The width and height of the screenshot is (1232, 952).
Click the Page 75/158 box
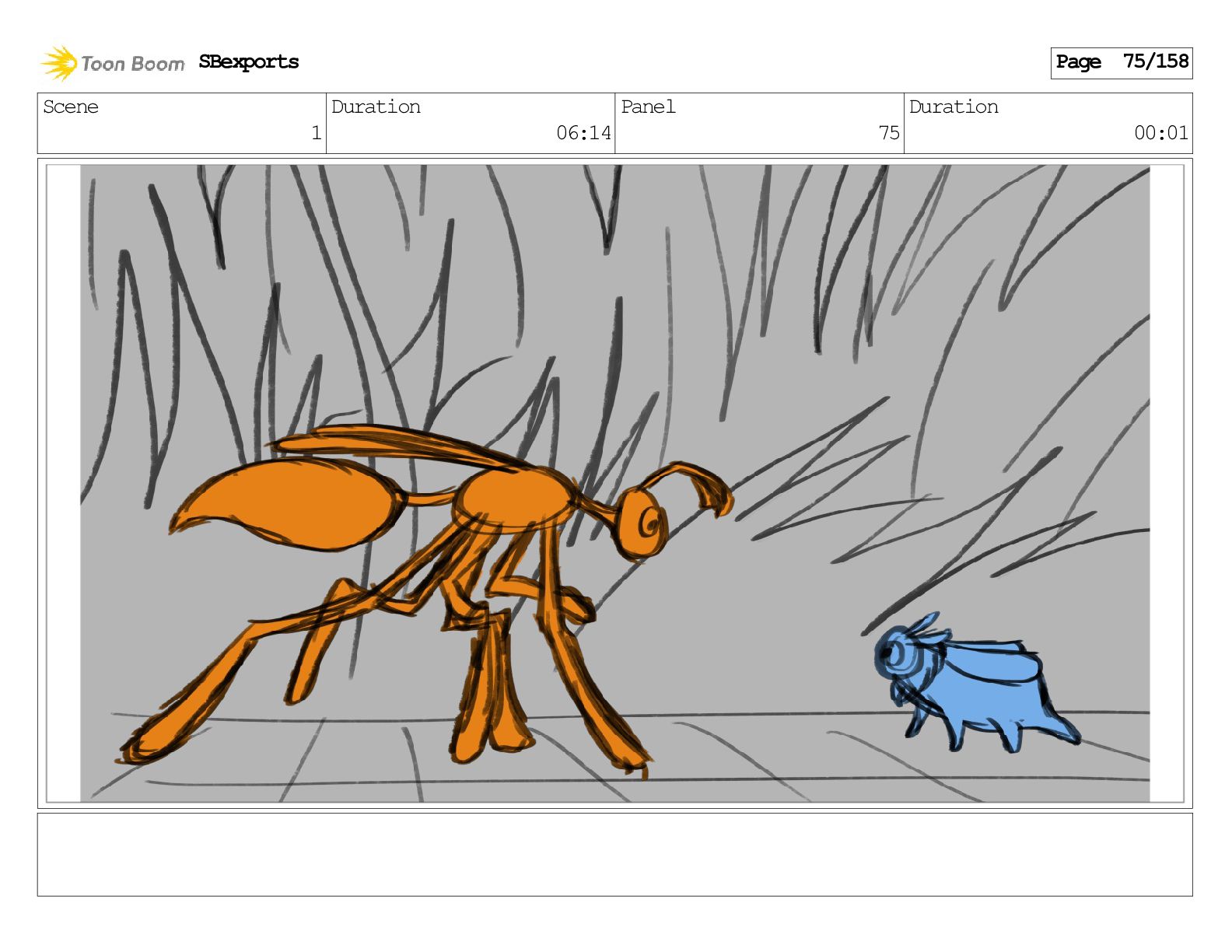tap(1122, 62)
